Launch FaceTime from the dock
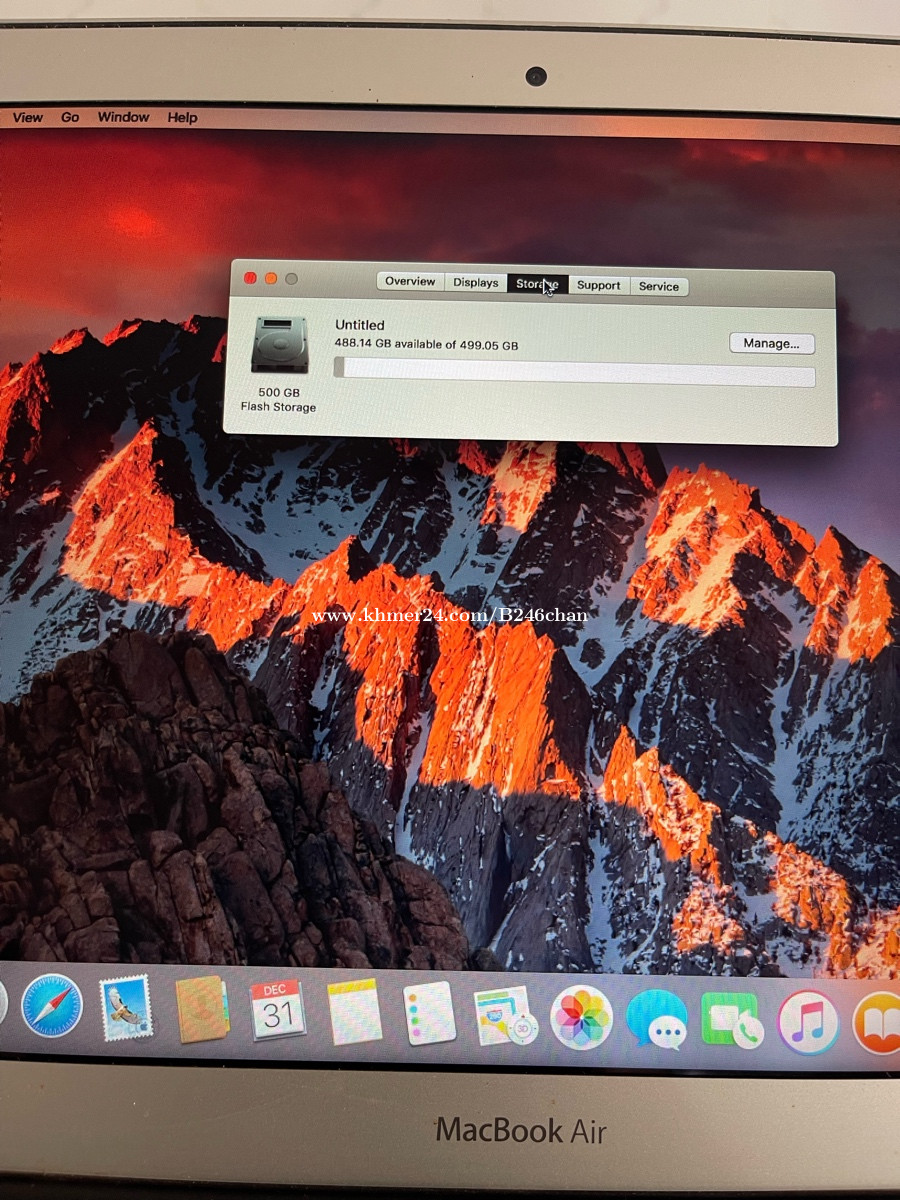 click(x=732, y=1021)
